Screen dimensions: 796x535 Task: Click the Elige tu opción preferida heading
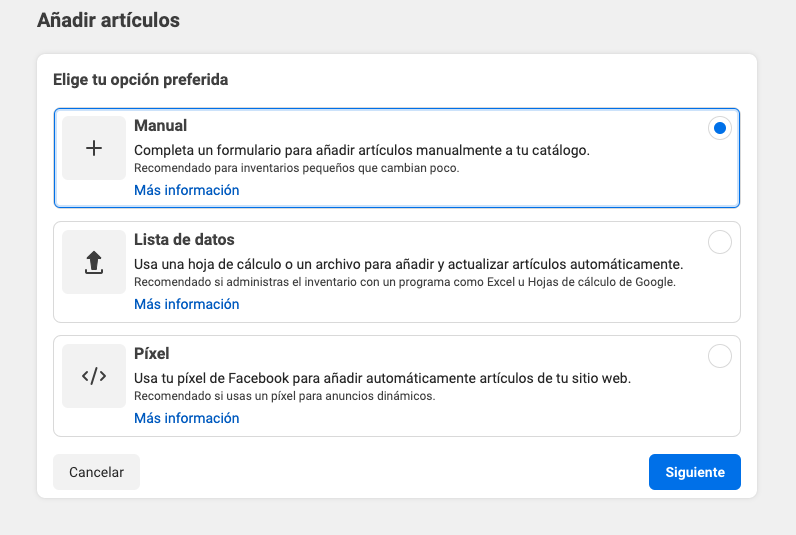pyautogui.click(x=140, y=78)
